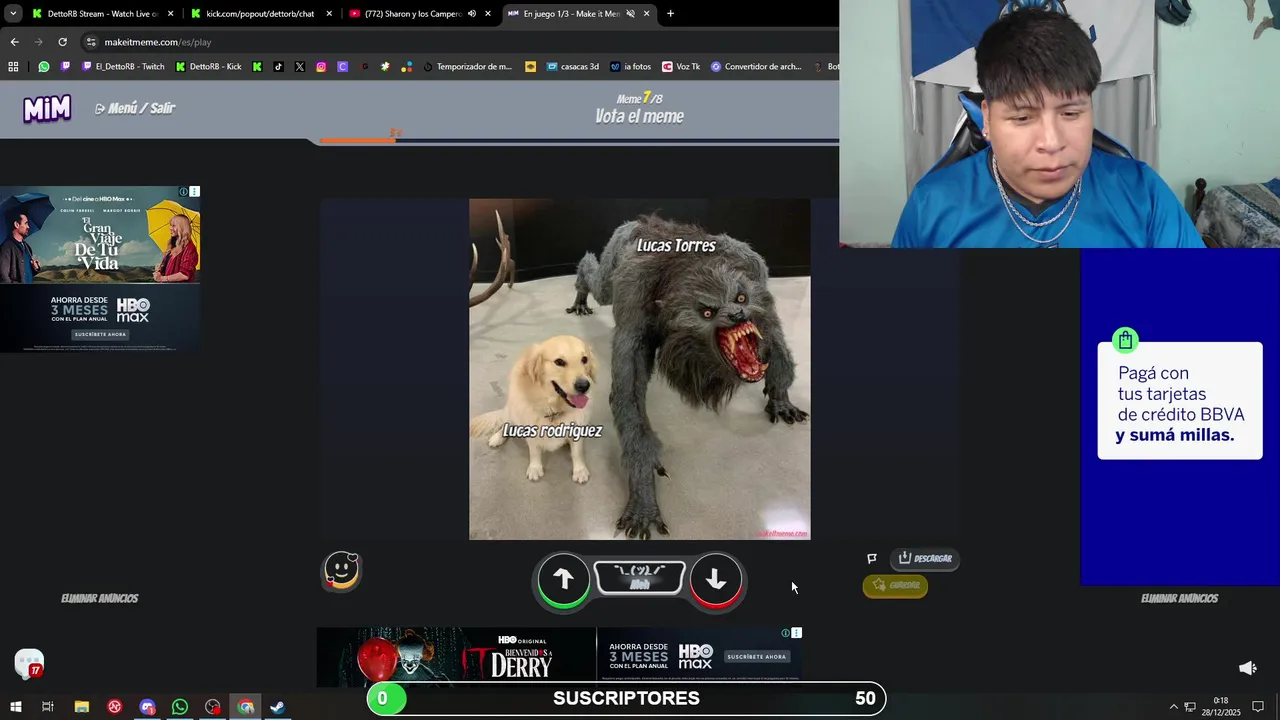Click Eliminar Anuncios under the right ad
The width and height of the screenshot is (1280, 720).
click(1180, 598)
